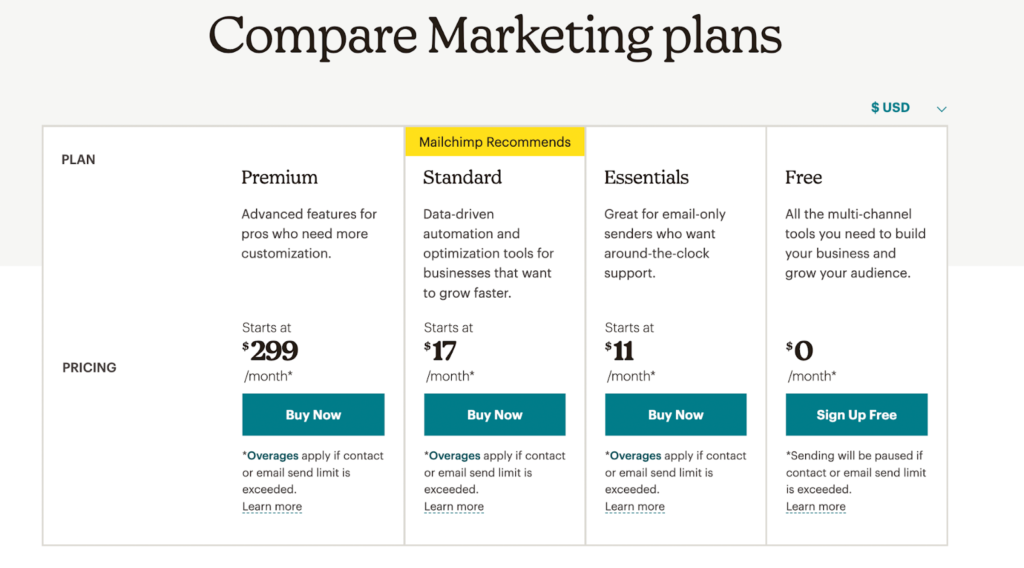
Task: Click the PRICING row label
Action: tap(89, 368)
